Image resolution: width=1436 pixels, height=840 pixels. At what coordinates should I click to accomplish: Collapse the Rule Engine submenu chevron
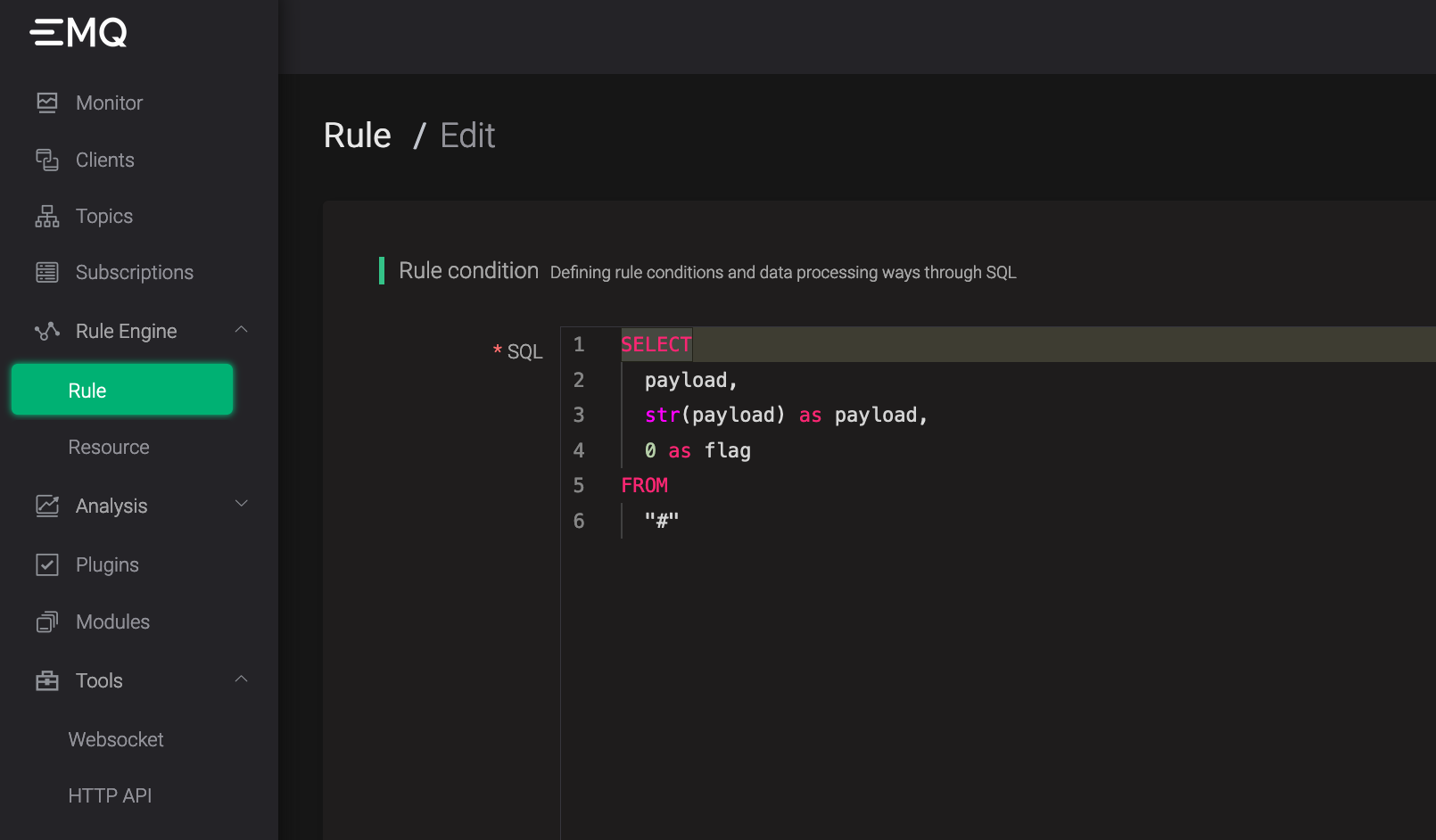click(x=241, y=330)
